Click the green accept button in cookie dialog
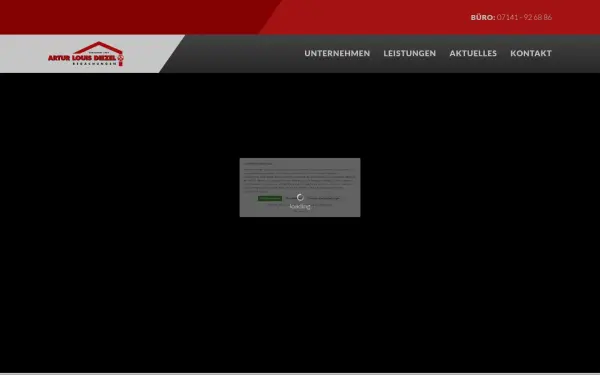The image size is (600, 375). point(270,198)
